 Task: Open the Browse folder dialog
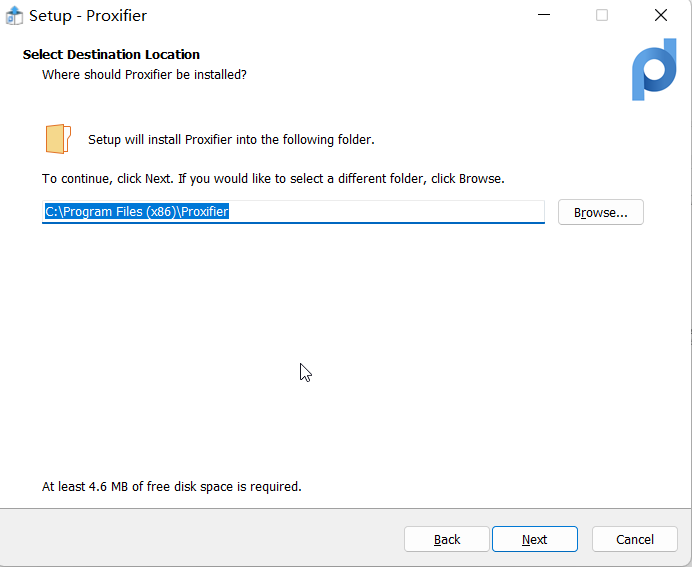[600, 212]
